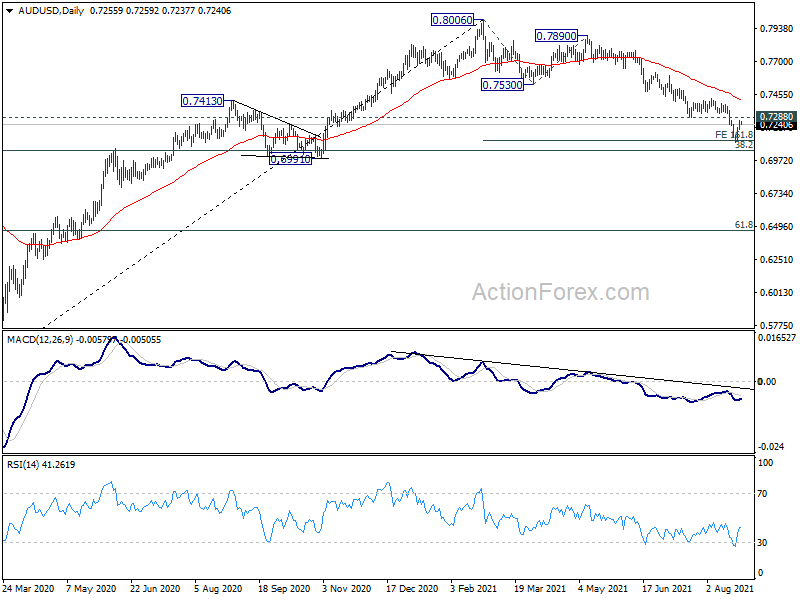Image resolution: width=800 pixels, height=600 pixels.
Task: Click the MACD scale value -0.024
Action: click(771, 446)
